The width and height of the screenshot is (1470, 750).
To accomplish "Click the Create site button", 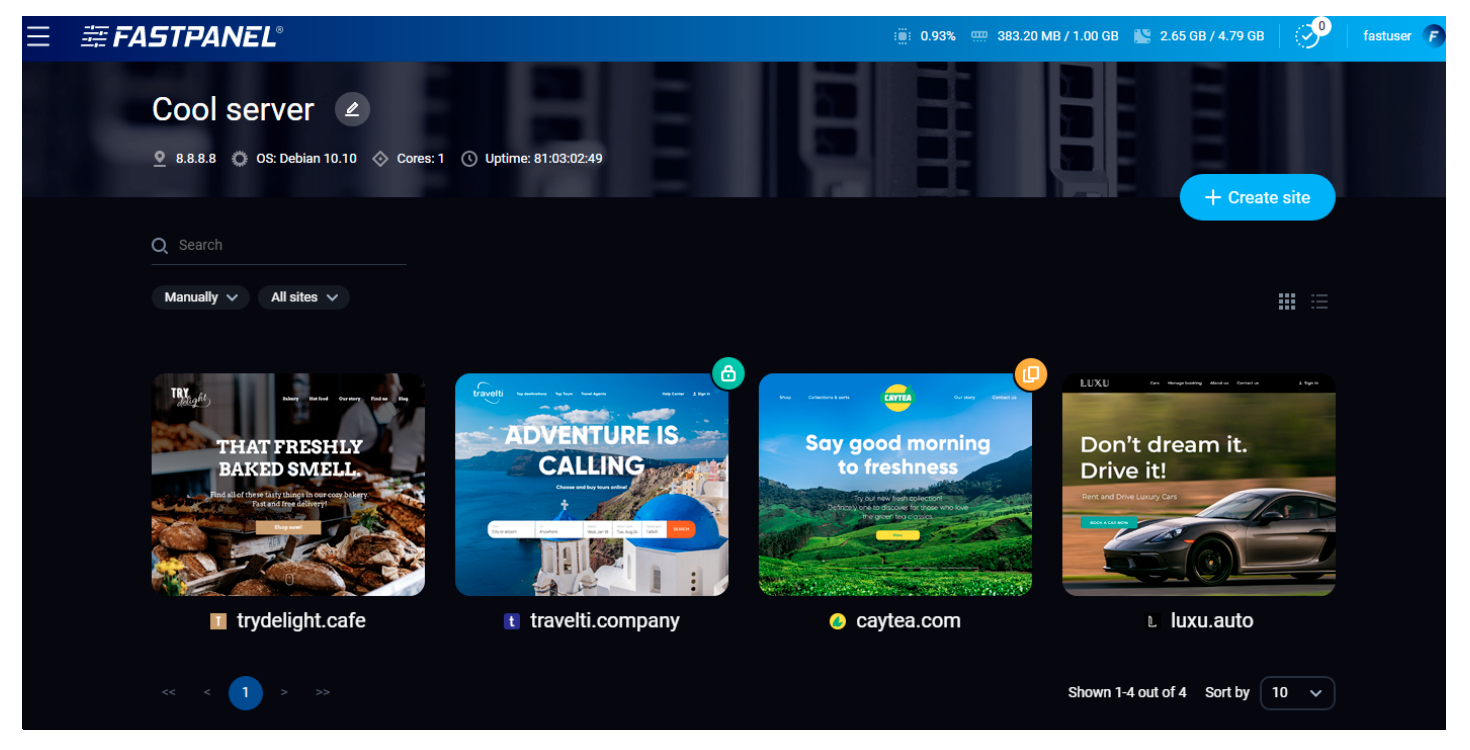I will (1257, 198).
